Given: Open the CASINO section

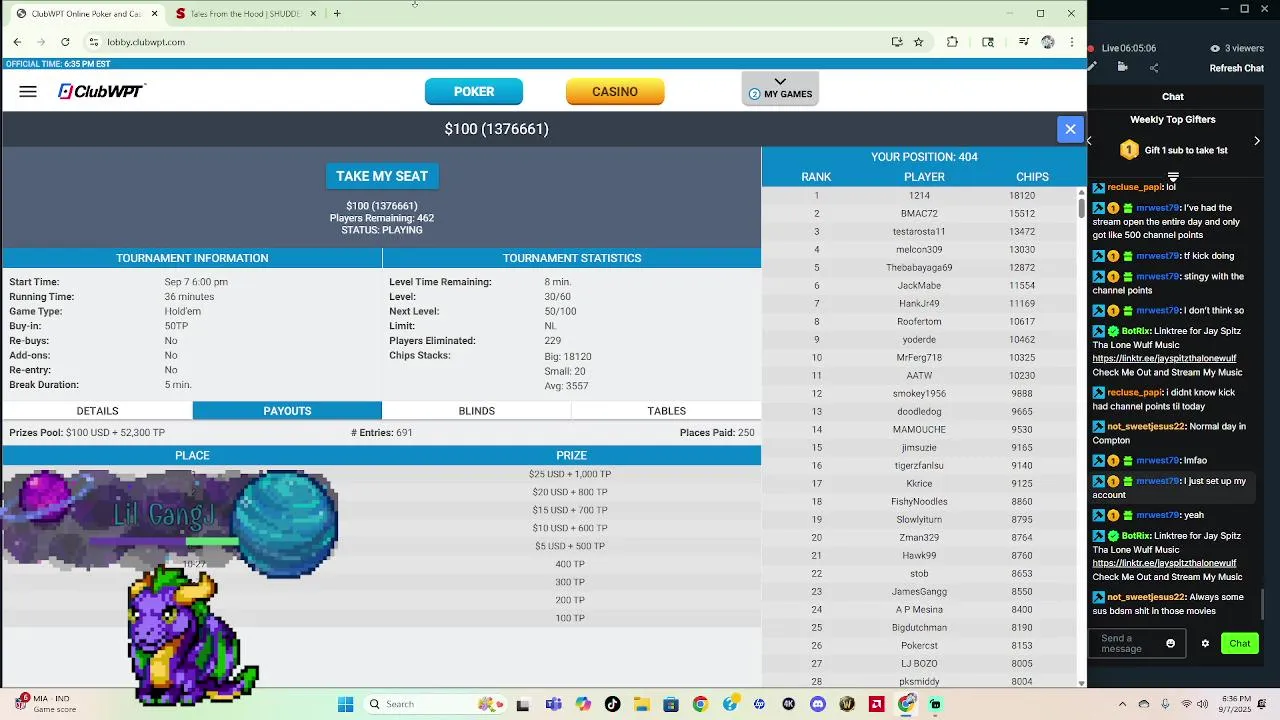Looking at the screenshot, I should coord(615,92).
